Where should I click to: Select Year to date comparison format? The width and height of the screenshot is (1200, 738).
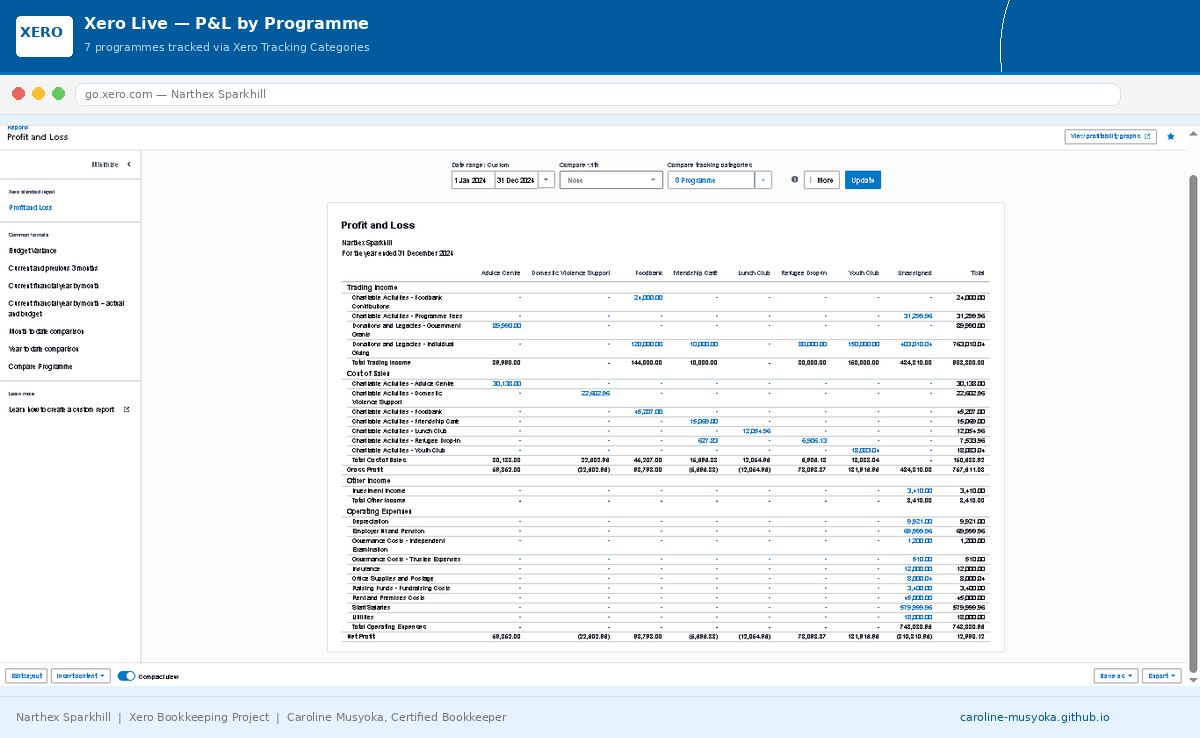point(43,349)
